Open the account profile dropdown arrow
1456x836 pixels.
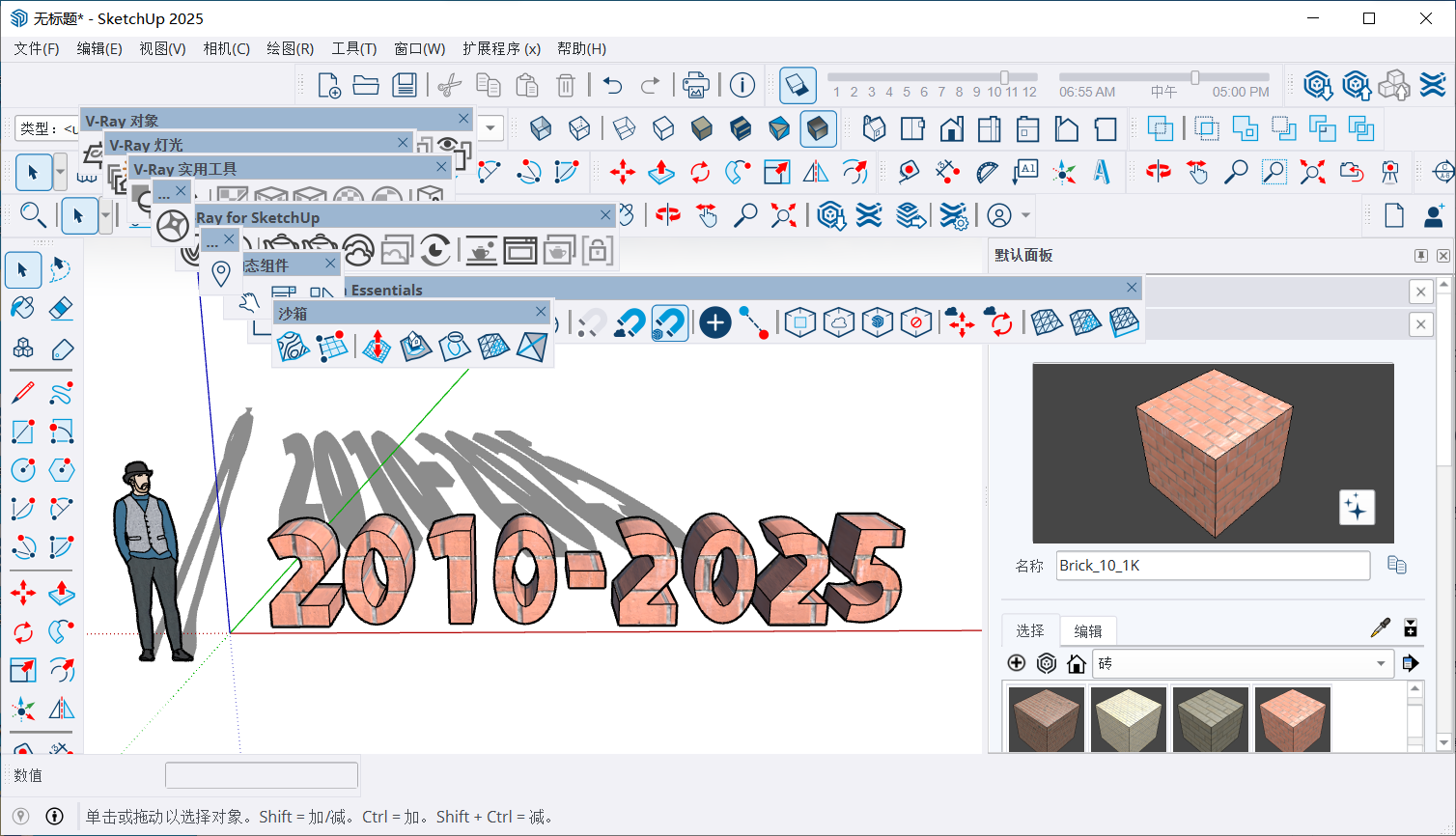coord(1026,215)
